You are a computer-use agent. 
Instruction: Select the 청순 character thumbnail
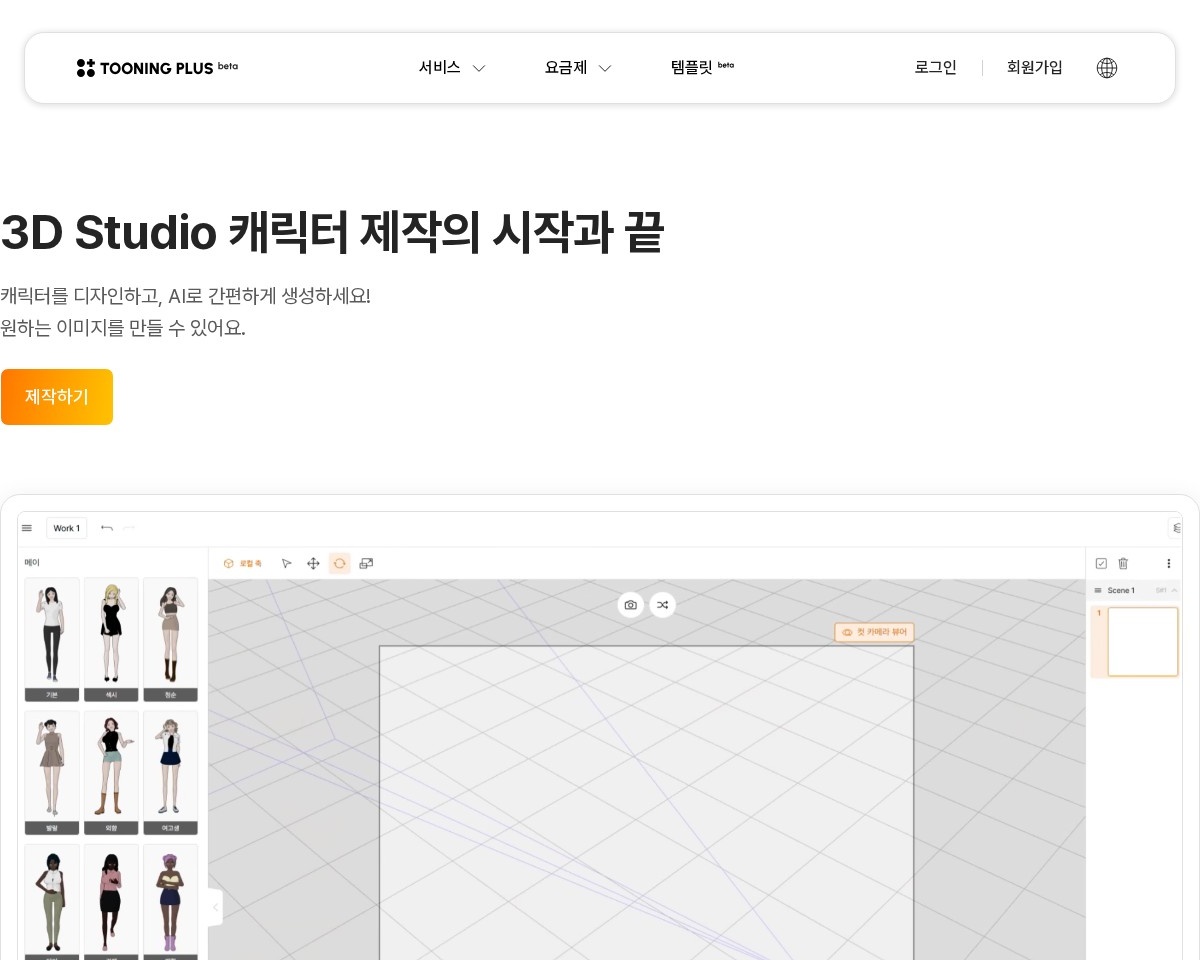(170, 640)
